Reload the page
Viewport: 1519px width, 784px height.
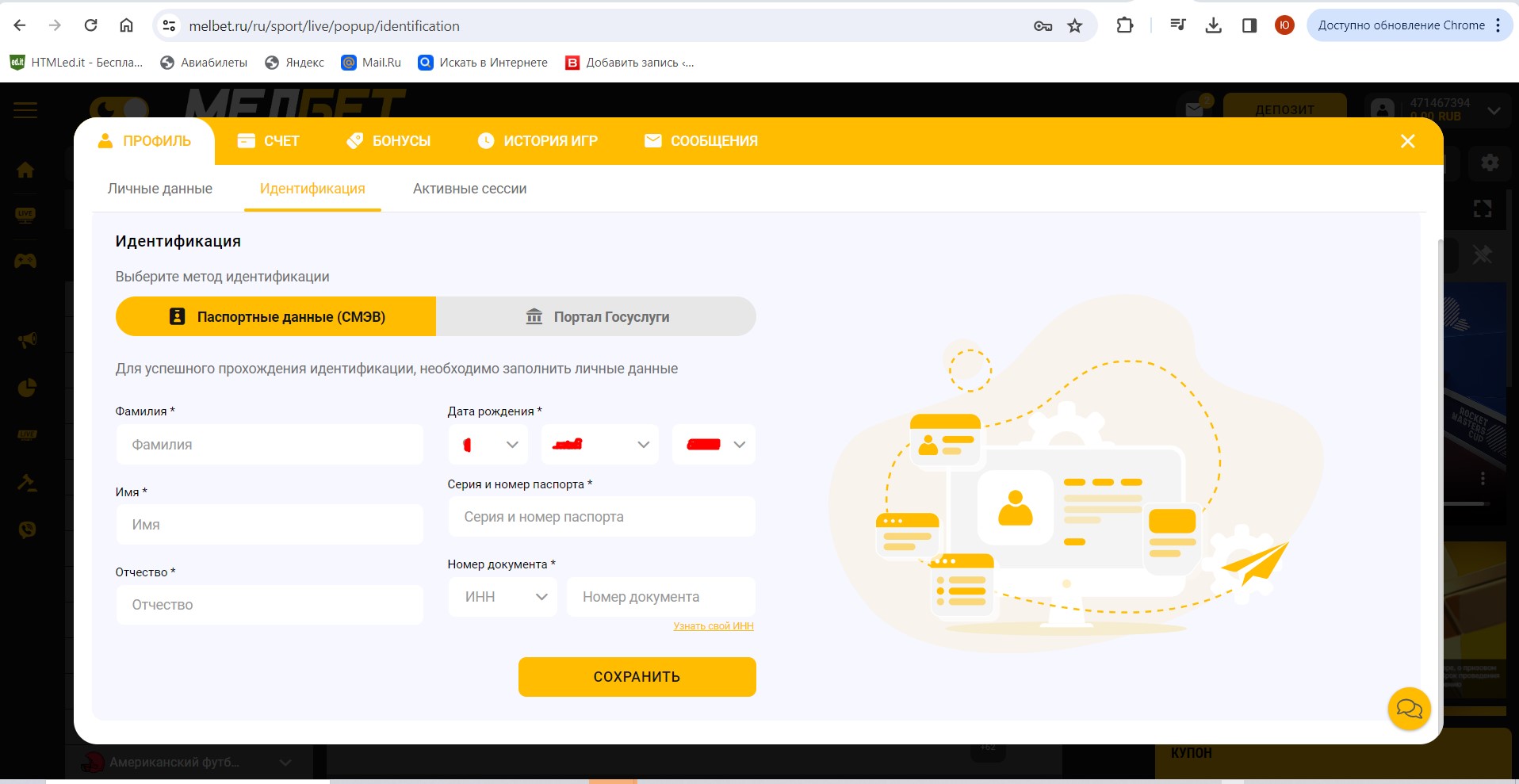(x=91, y=26)
